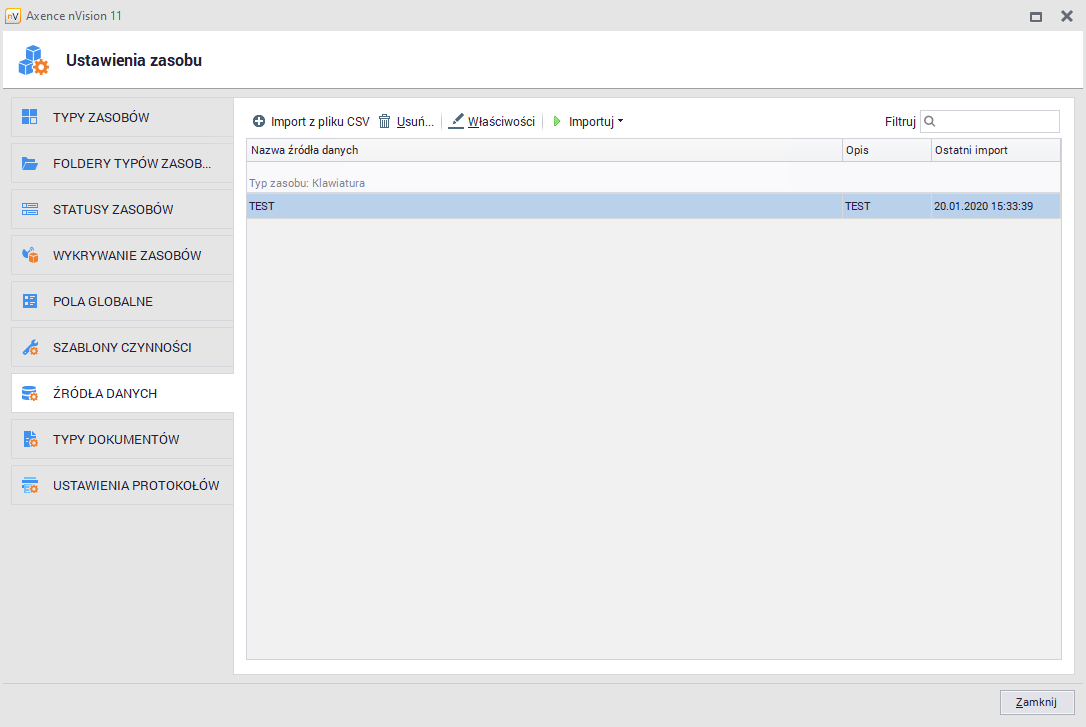Click the wrench icon for Szablony czynności
Viewport: 1086px width, 727px height.
(x=30, y=347)
